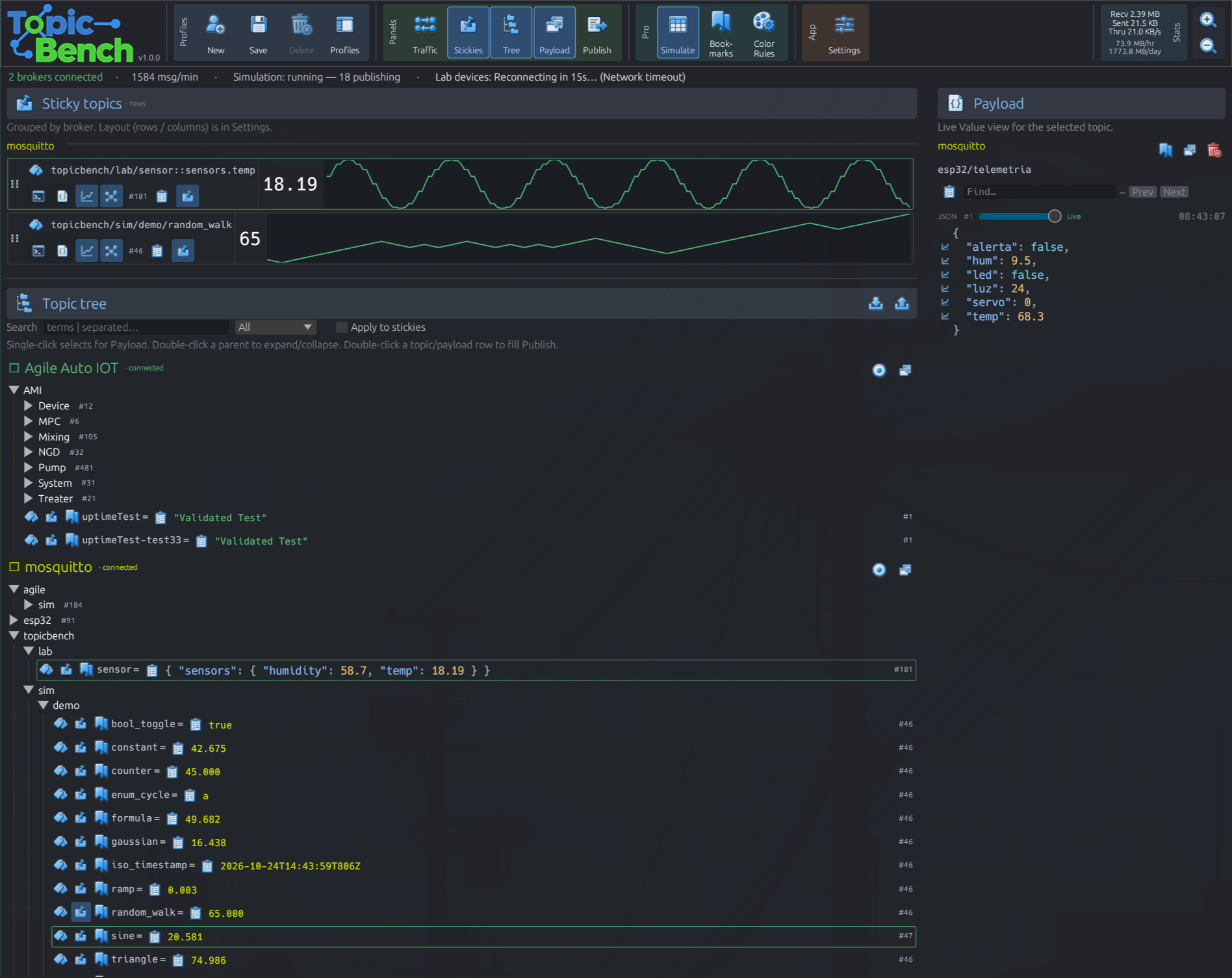Screen dimensions: 1232x978
Task: Click the Prev find button
Action: pos(1142,192)
